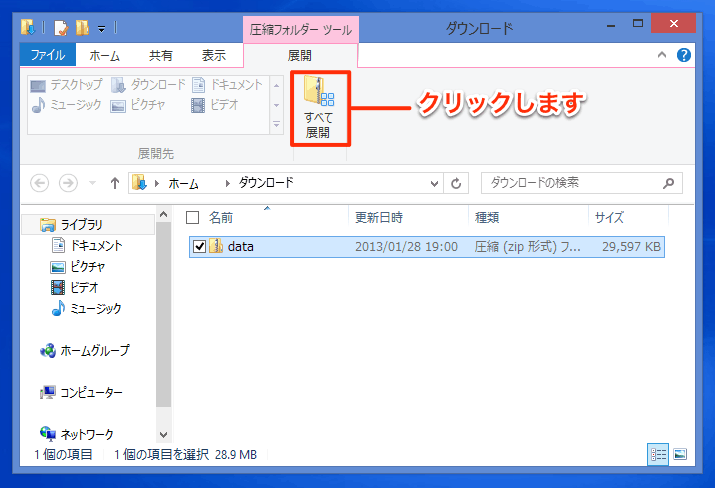Choose ダウンロード in the extract destination list
This screenshot has width=715, height=488.
point(149,85)
